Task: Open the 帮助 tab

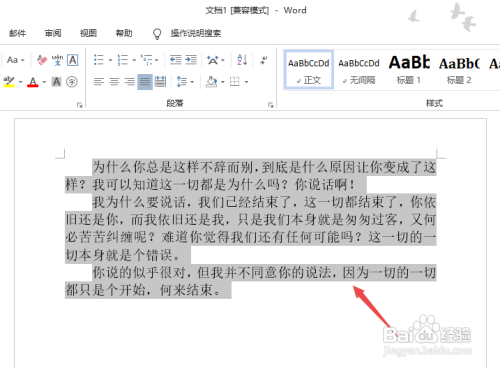Action: 124,33
